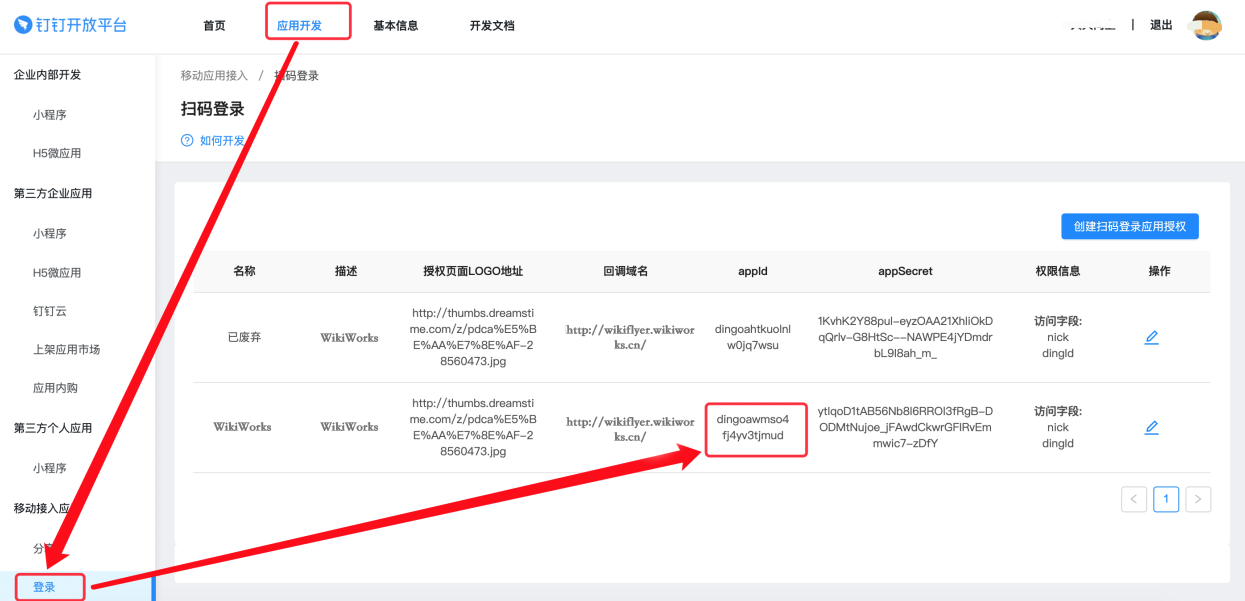Viewport: 1245px width, 601px height.
Task: Click the 描述 column header
Action: pos(346,271)
